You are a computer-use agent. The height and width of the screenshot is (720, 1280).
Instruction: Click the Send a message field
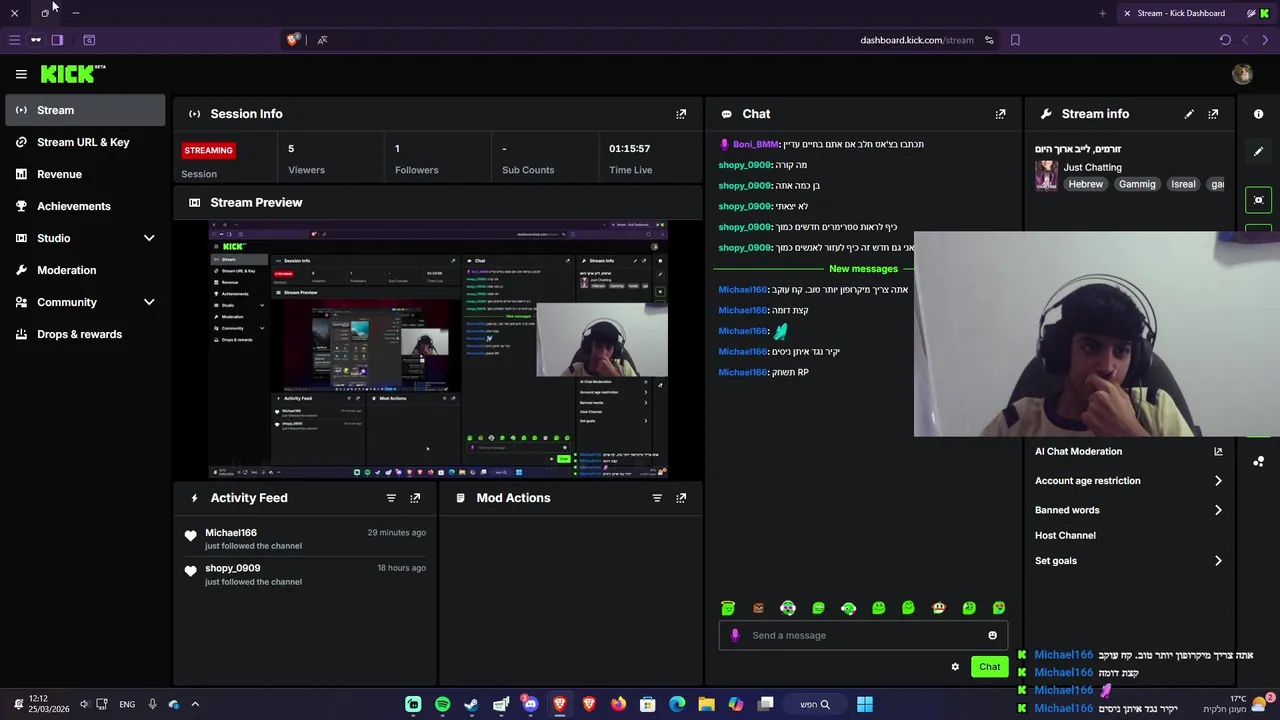863,635
